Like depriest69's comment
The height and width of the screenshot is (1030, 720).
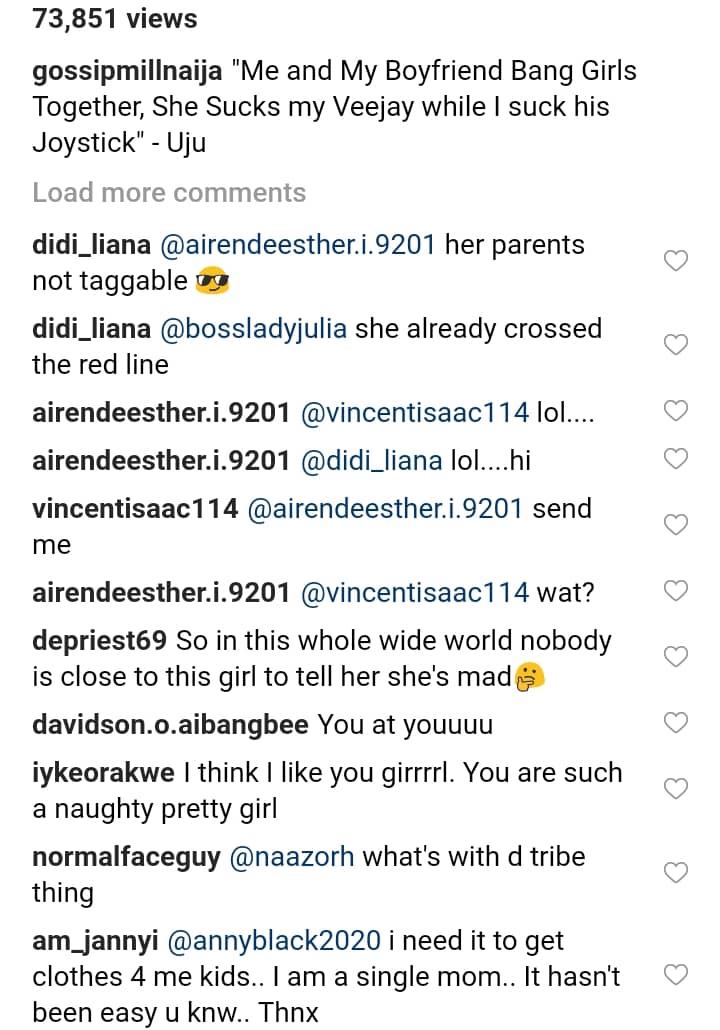[x=676, y=657]
